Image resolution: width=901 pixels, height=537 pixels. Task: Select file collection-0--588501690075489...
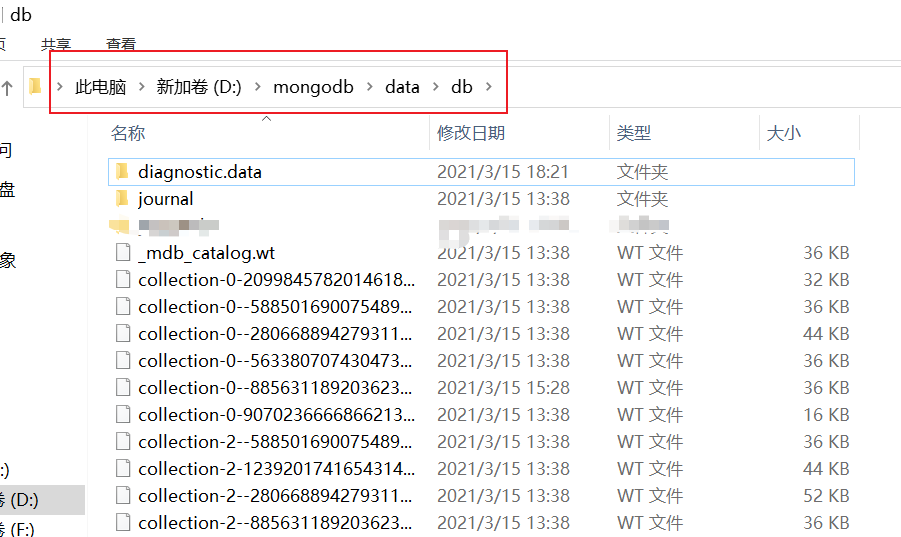pyautogui.click(x=275, y=307)
